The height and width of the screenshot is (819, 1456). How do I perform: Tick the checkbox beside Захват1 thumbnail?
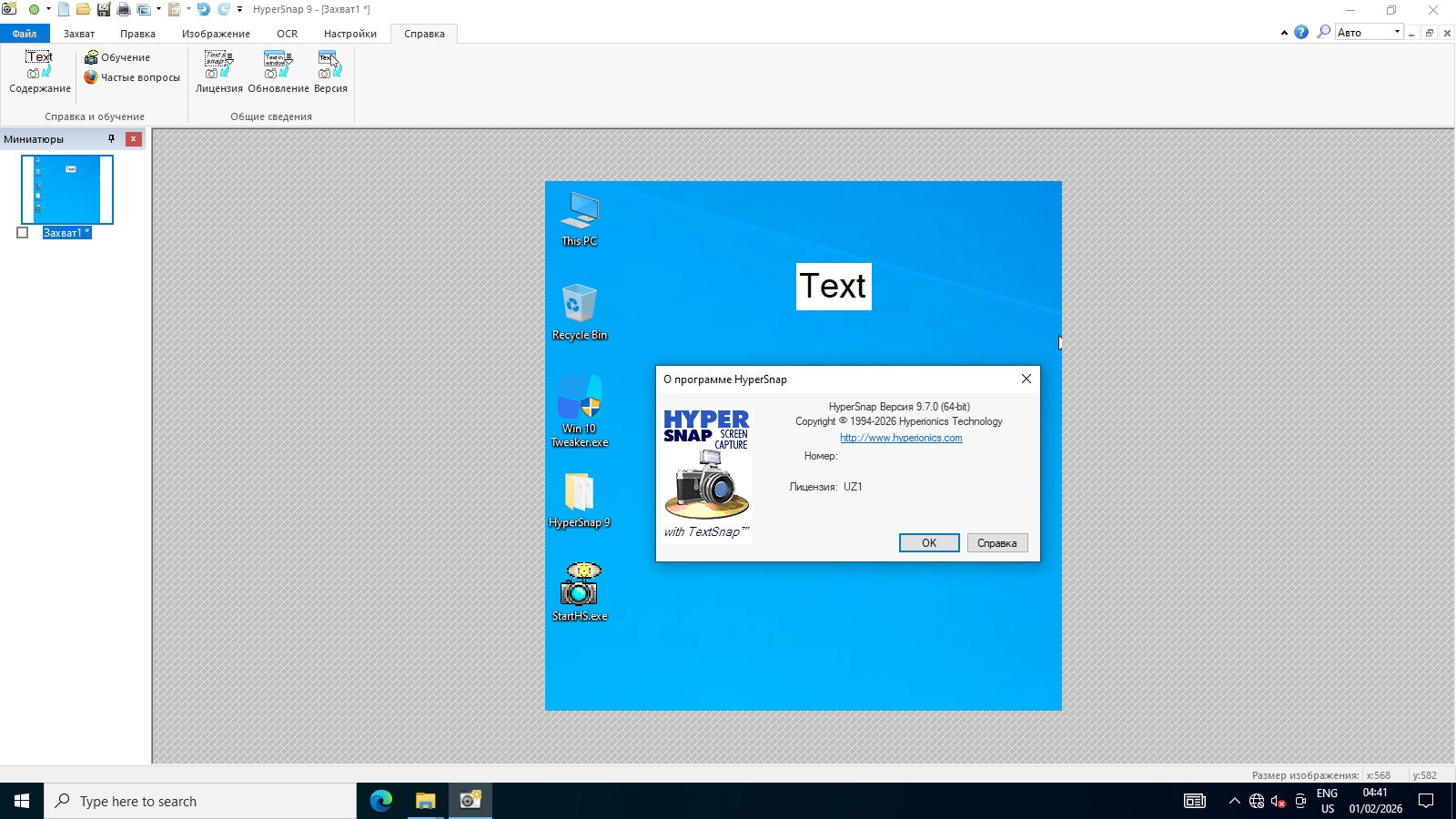pos(23,233)
